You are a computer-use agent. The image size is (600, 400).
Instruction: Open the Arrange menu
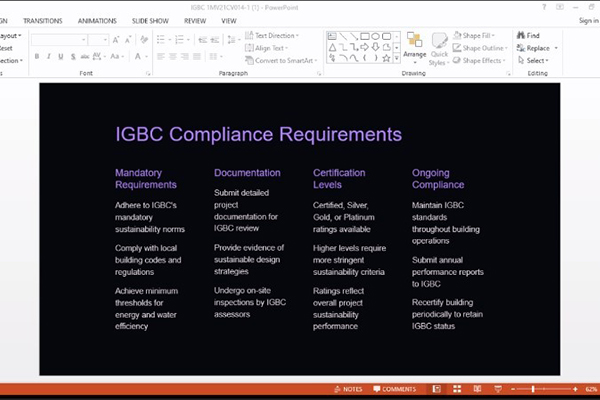coord(414,48)
